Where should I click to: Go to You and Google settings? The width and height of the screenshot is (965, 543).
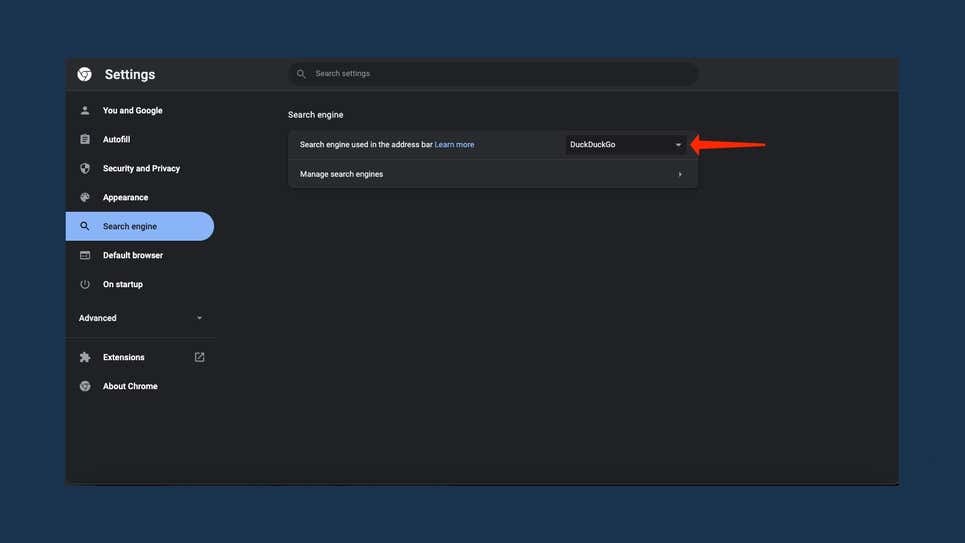point(132,111)
